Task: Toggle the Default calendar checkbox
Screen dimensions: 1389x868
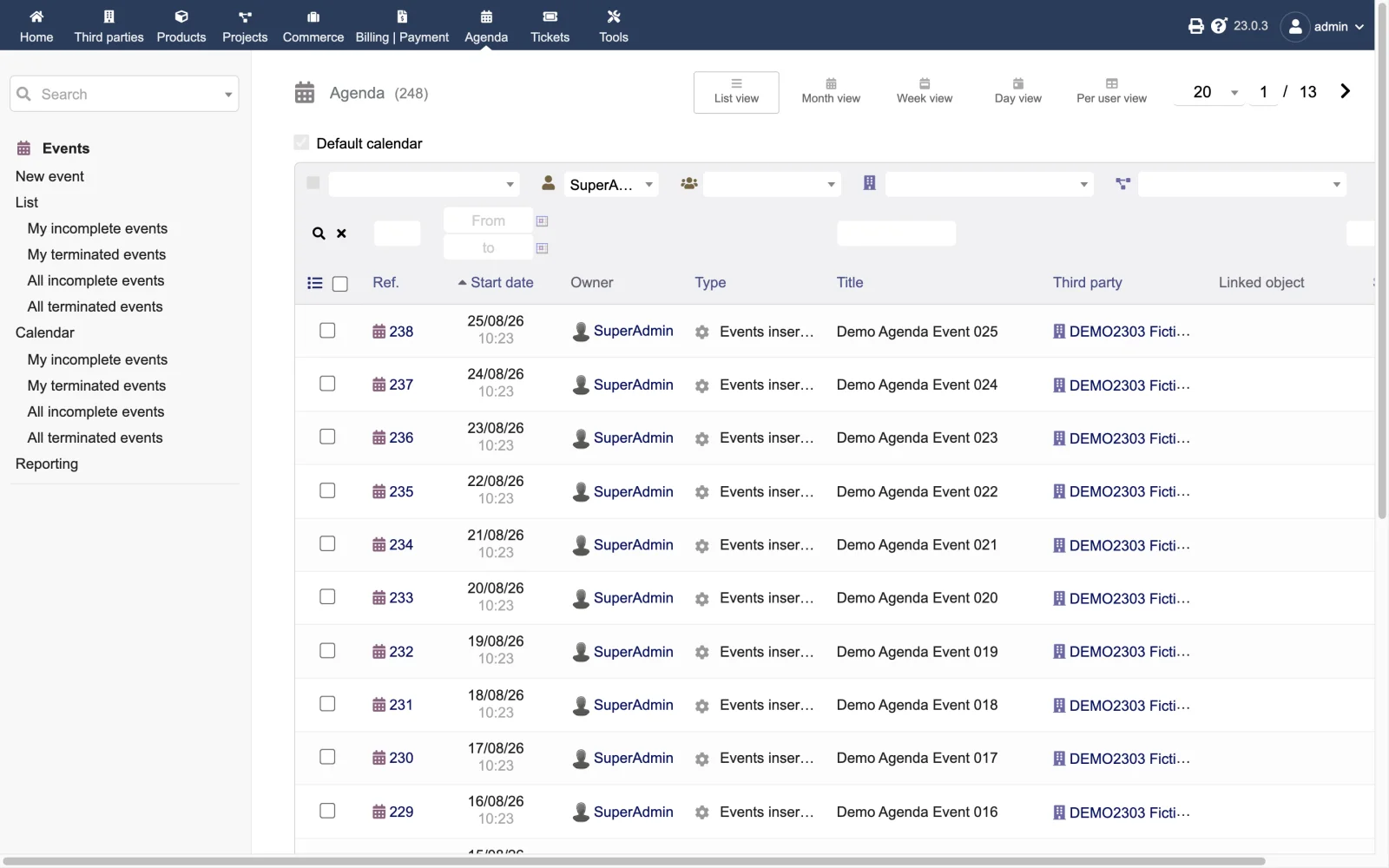Action: point(301,142)
